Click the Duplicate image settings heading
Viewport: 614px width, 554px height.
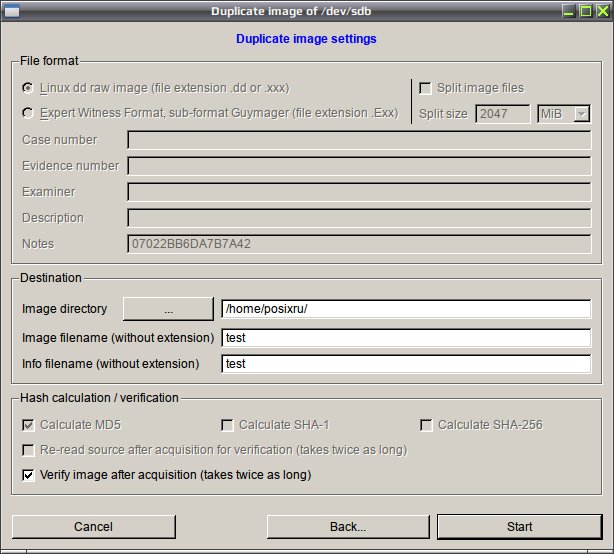pos(306,39)
